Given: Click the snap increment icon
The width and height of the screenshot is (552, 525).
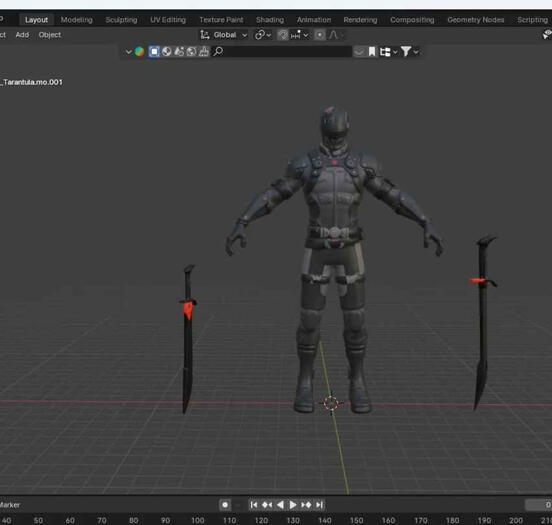Looking at the screenshot, I should [296, 35].
